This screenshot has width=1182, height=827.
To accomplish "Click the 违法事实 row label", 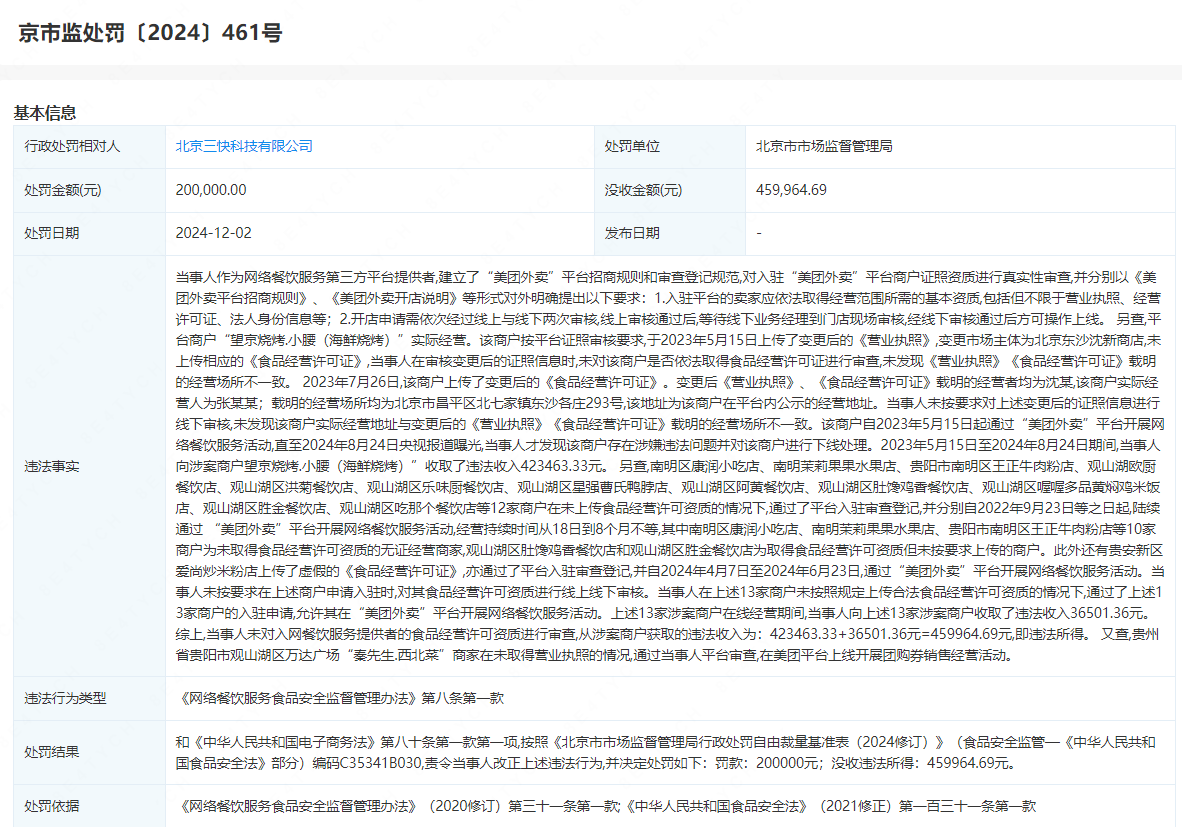I will [x=52, y=466].
